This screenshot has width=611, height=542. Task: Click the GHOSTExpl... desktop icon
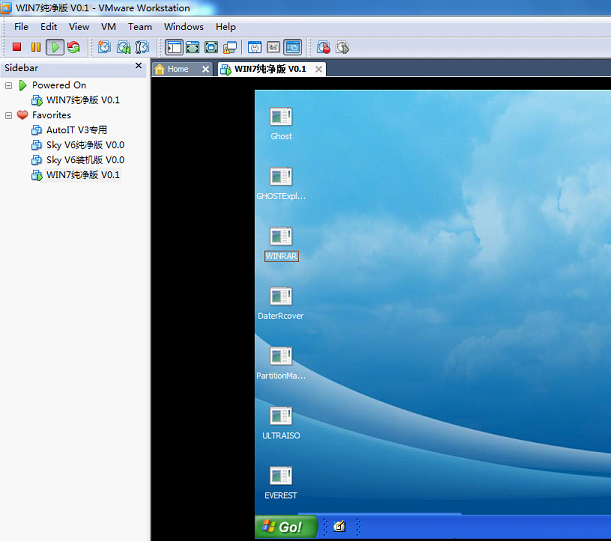[281, 177]
